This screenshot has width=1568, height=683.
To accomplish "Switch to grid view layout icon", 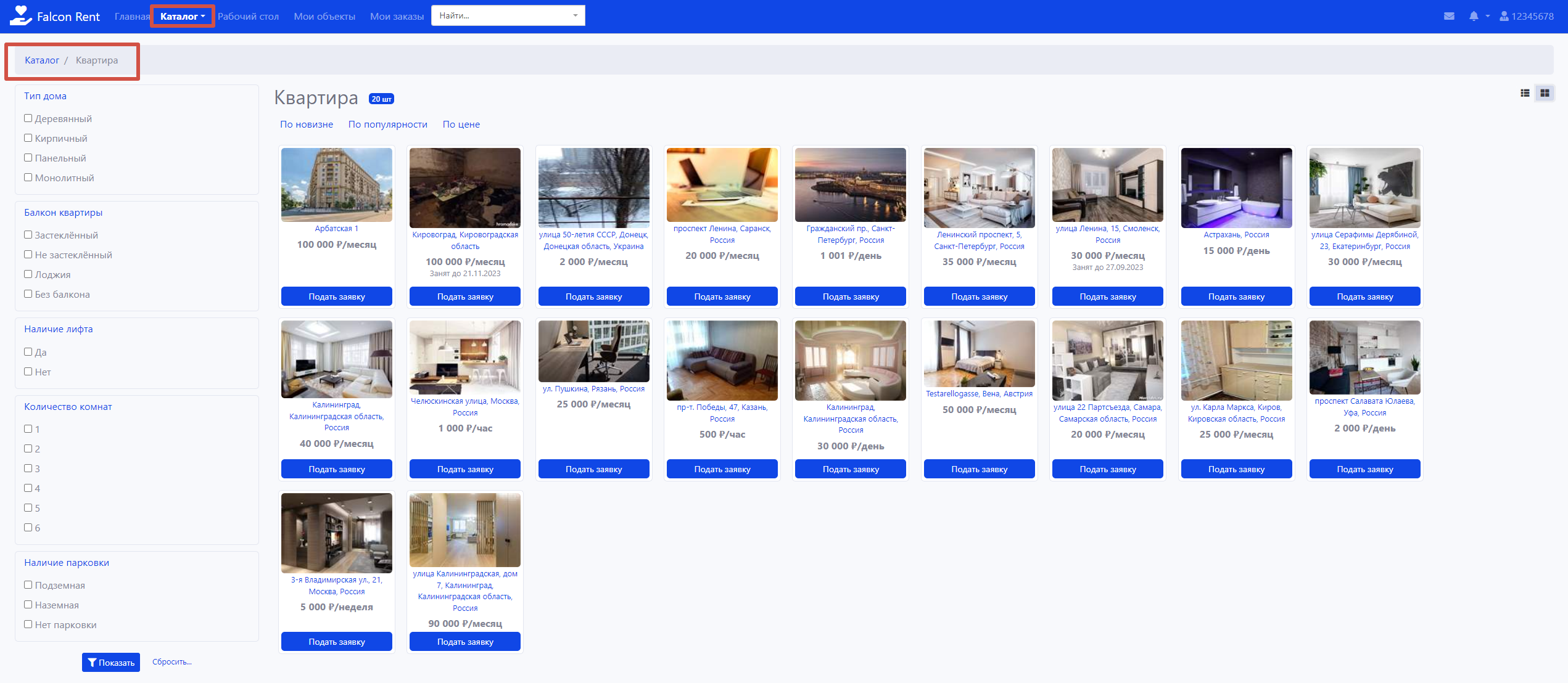I will point(1545,93).
